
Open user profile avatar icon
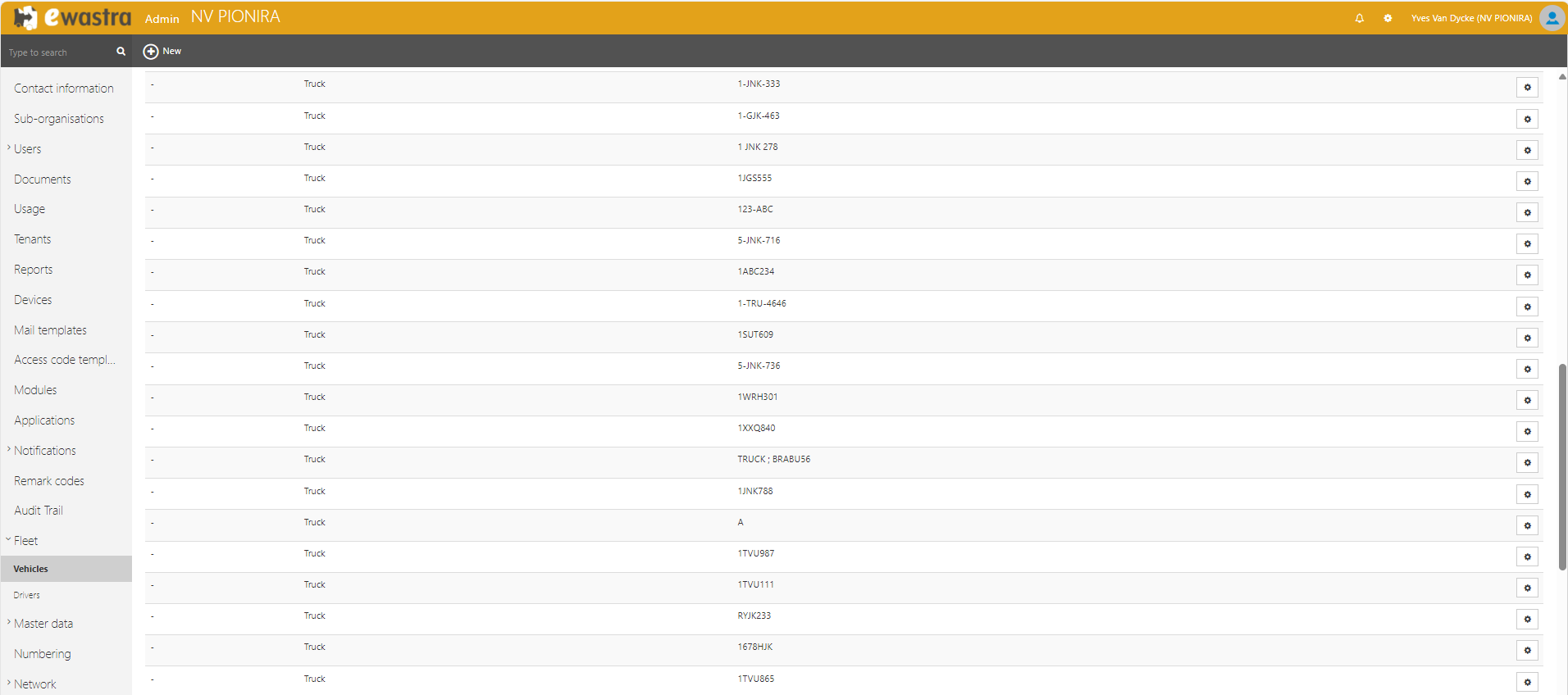click(1552, 17)
